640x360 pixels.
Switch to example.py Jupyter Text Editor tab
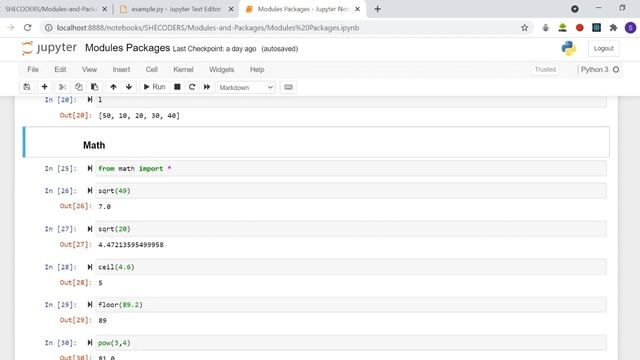176,9
